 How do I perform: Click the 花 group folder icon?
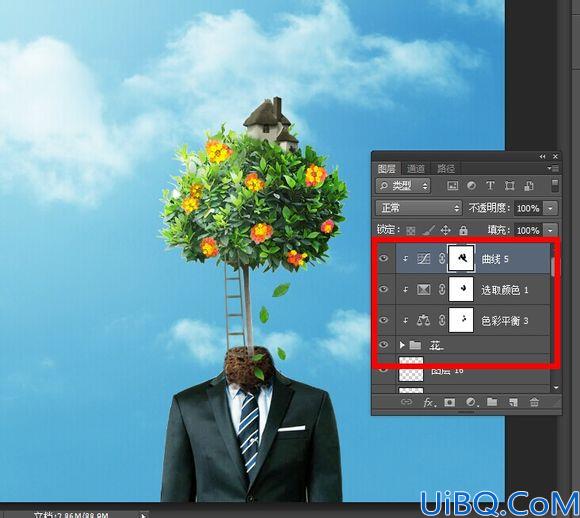pos(415,345)
